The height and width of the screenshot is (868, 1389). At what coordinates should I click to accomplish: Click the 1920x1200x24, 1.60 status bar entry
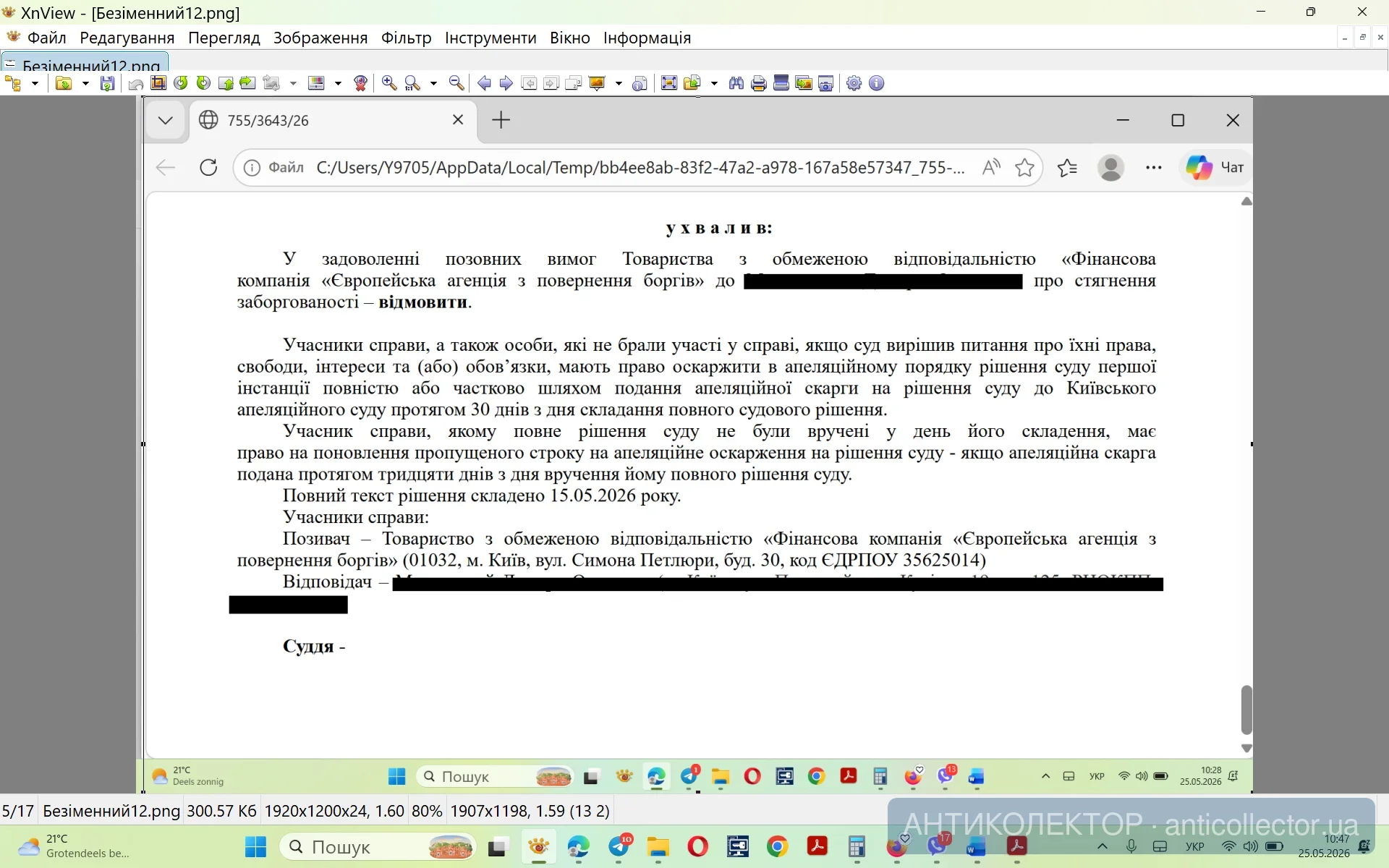click(x=334, y=811)
